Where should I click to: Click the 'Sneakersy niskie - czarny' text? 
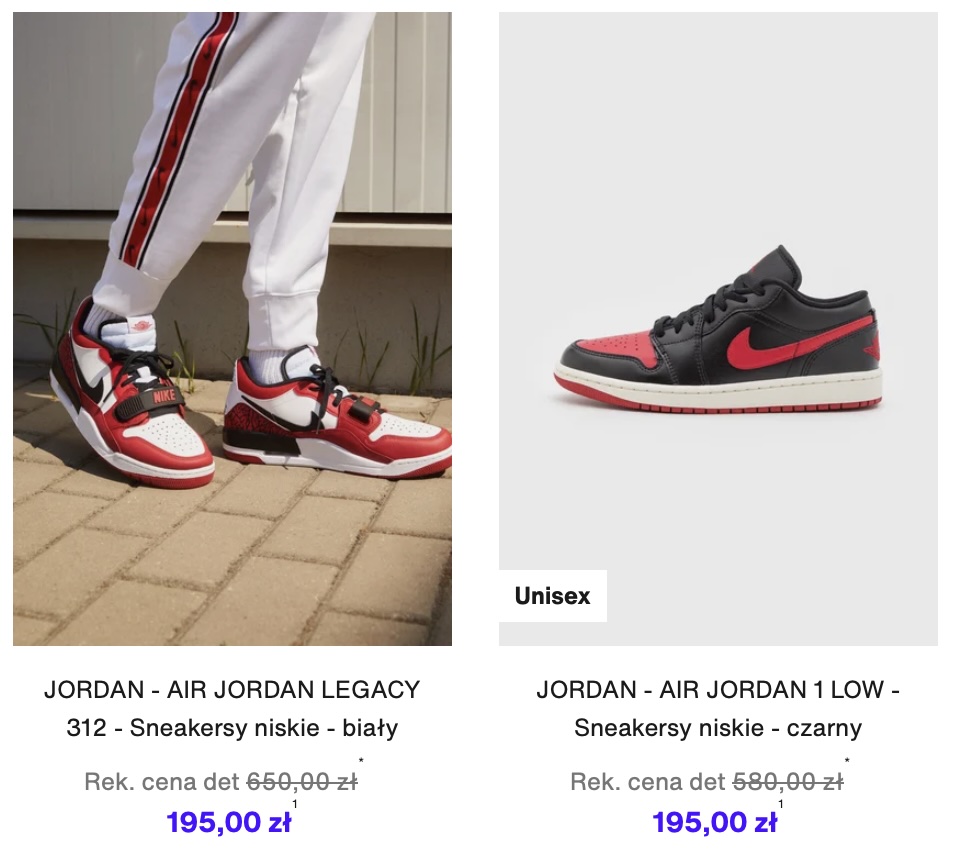point(718,728)
